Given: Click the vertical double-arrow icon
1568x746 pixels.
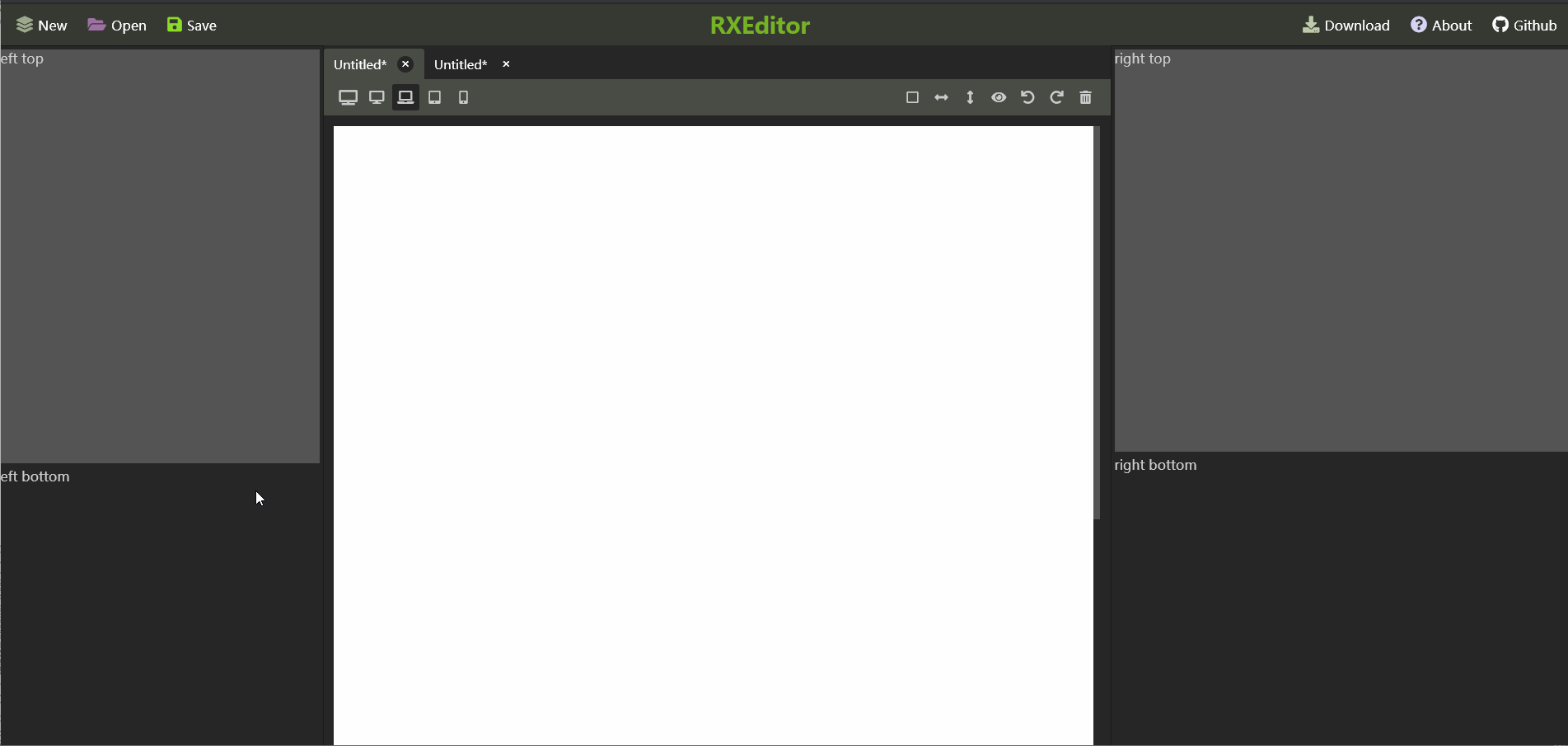Looking at the screenshot, I should pos(970,97).
